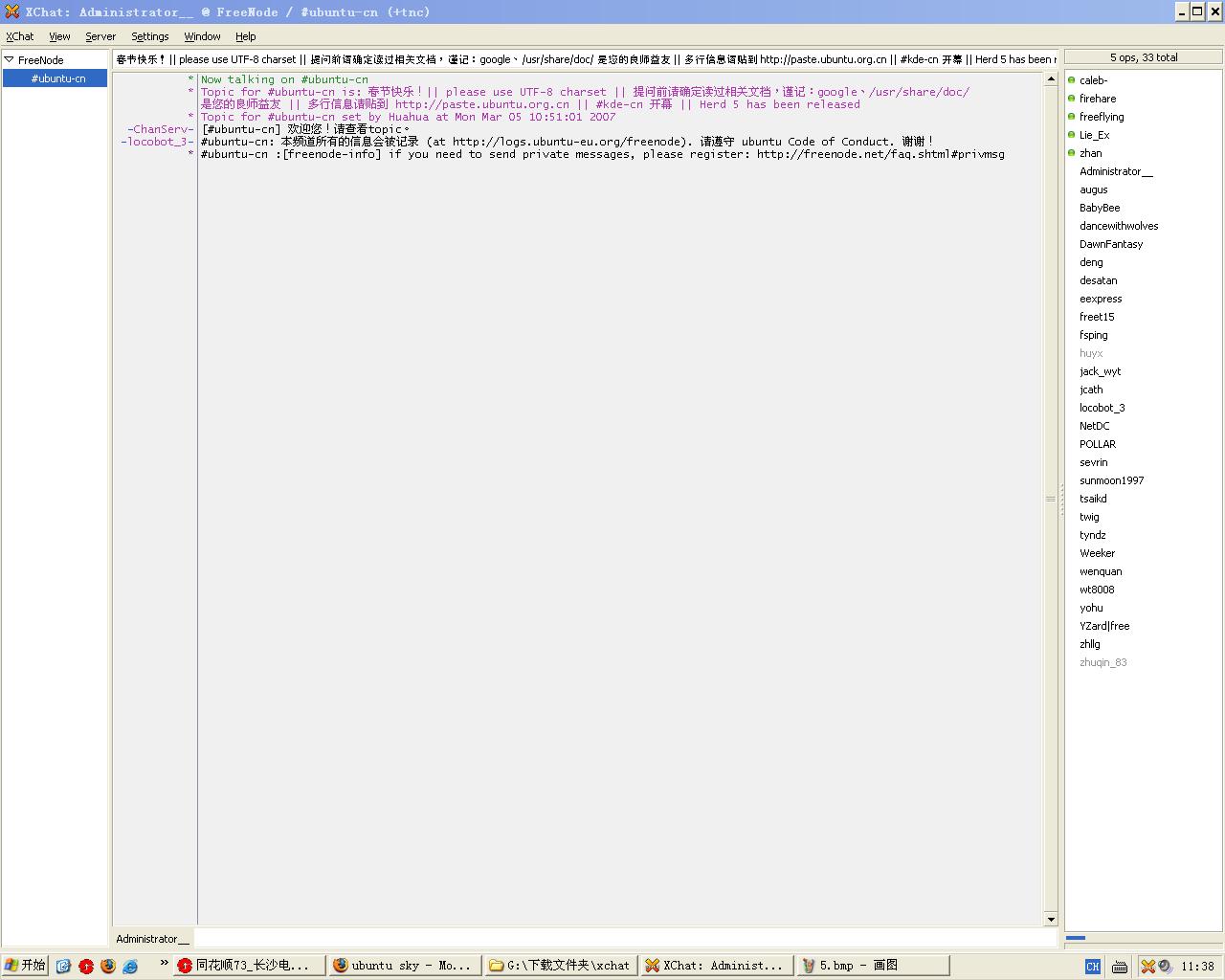Click green op icon next to zhan
Viewport: 1225px width, 980px height.
[x=1071, y=153]
